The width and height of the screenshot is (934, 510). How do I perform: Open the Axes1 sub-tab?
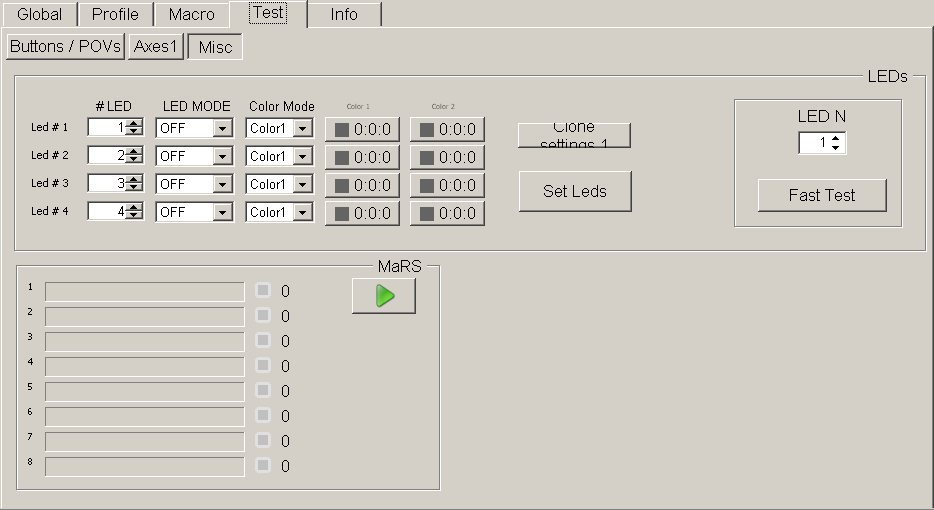pos(156,47)
